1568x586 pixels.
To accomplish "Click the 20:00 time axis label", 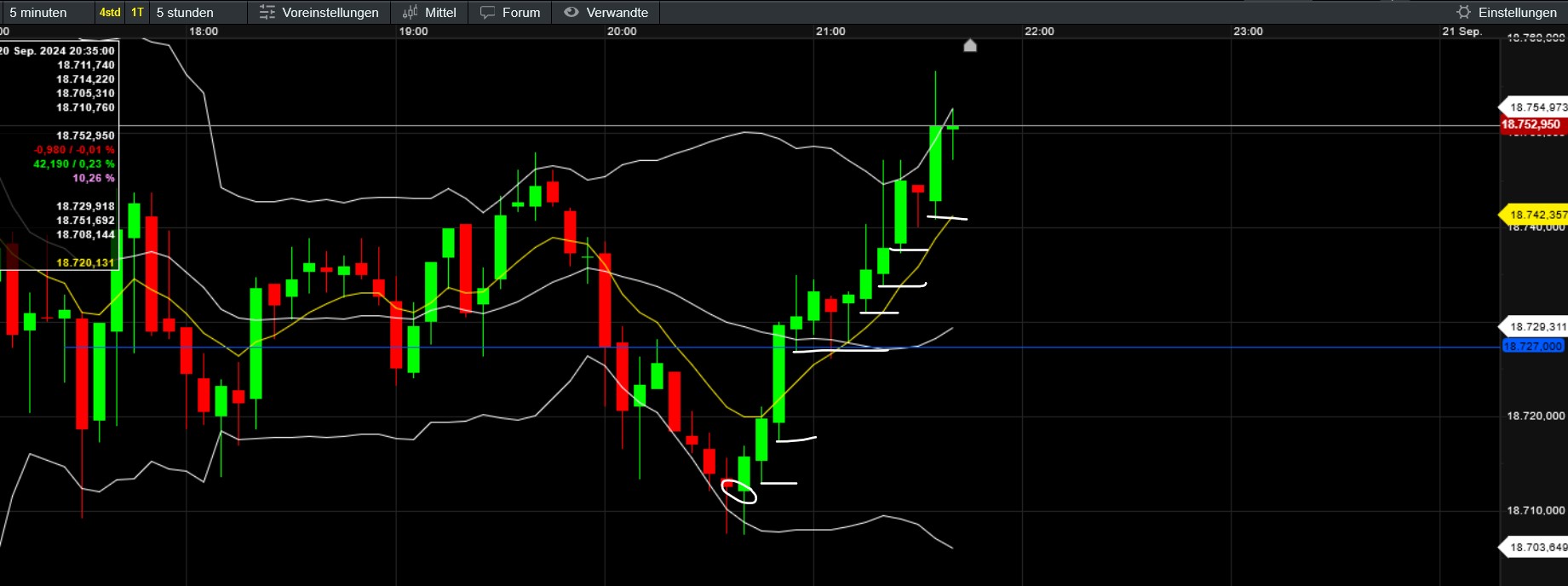I will click(622, 32).
